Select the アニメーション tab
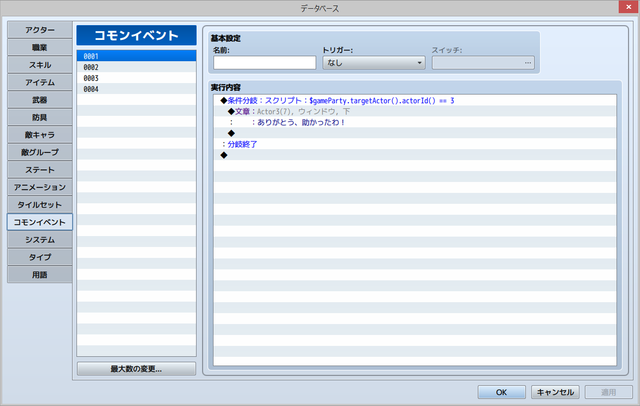 [x=40, y=187]
